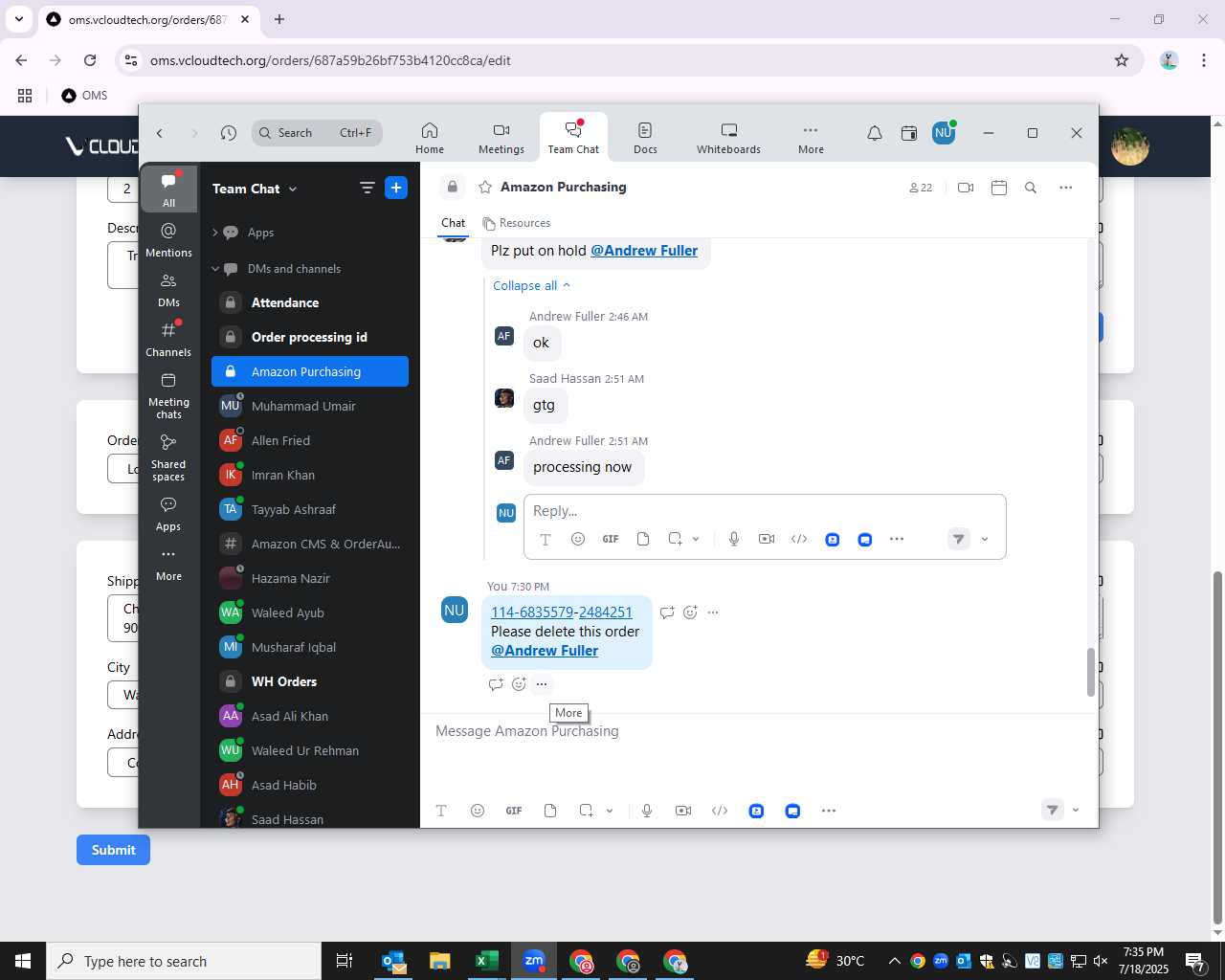Select the DMs sidebar item
Viewport: 1225px width, 980px height.
click(x=168, y=289)
